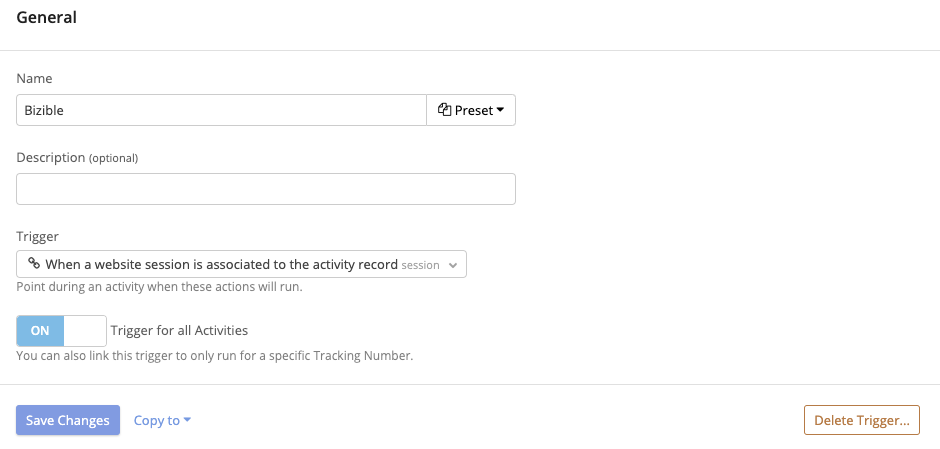
Task: Click the Copy to link text
Action: [156, 420]
